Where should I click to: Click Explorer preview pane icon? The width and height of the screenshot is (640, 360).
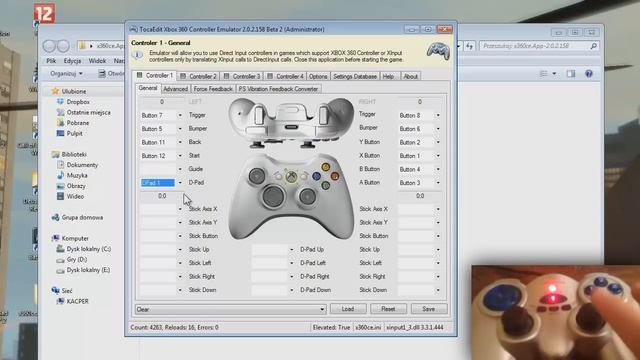571,73
